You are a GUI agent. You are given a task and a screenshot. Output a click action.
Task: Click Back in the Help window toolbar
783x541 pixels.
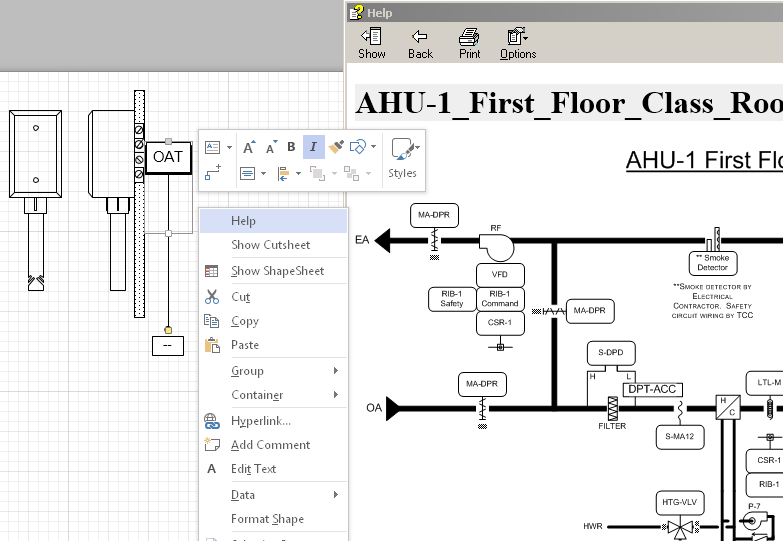[x=420, y=43]
